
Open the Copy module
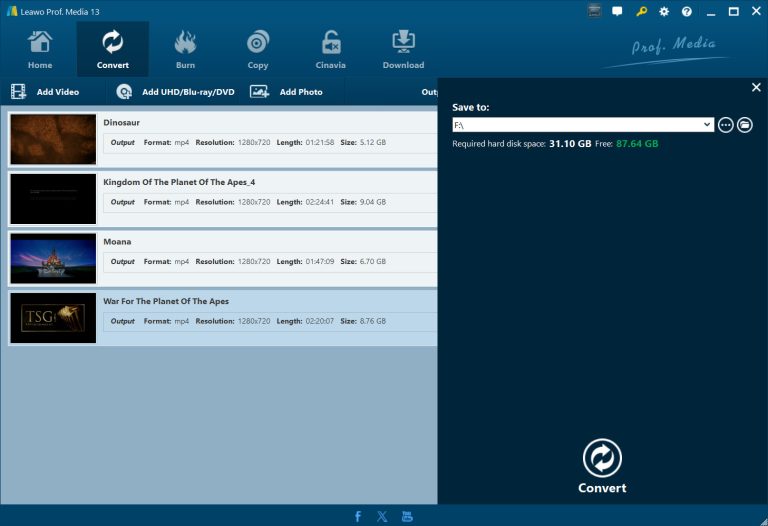coord(258,49)
